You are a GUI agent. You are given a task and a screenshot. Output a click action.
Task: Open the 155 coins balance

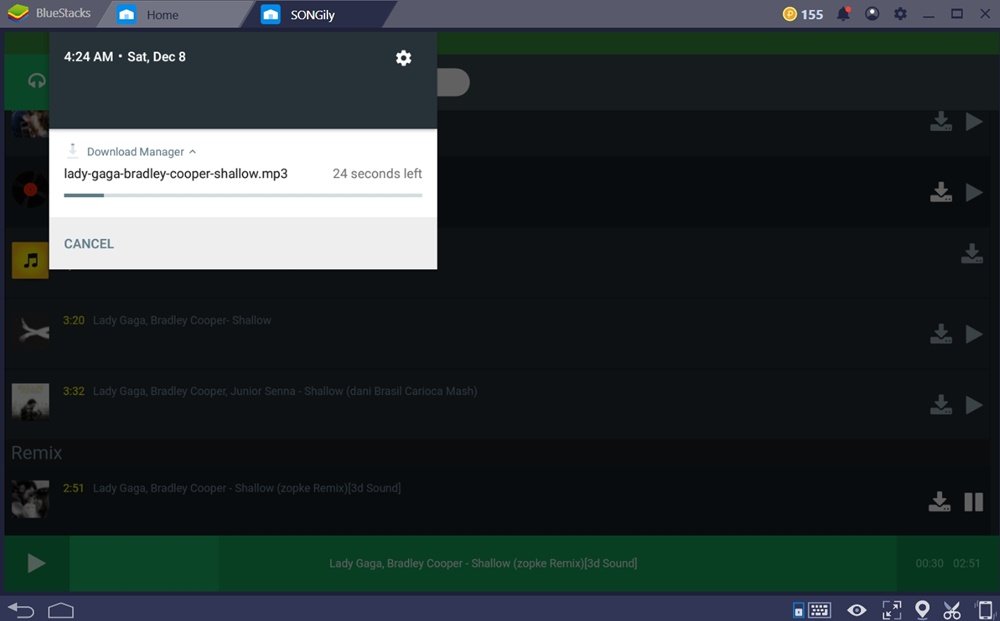[x=803, y=14]
